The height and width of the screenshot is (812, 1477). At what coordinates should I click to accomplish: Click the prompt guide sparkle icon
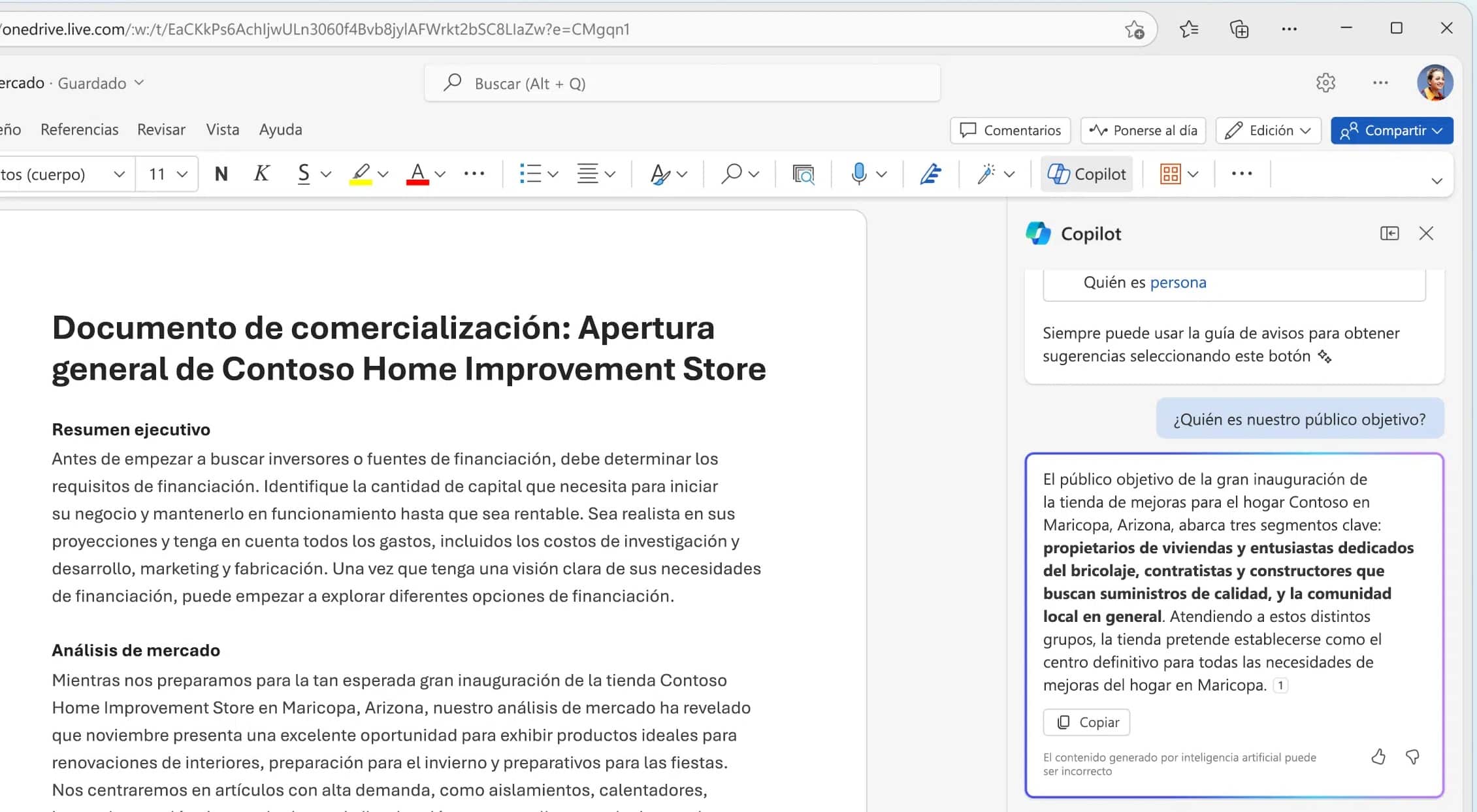click(x=1324, y=356)
